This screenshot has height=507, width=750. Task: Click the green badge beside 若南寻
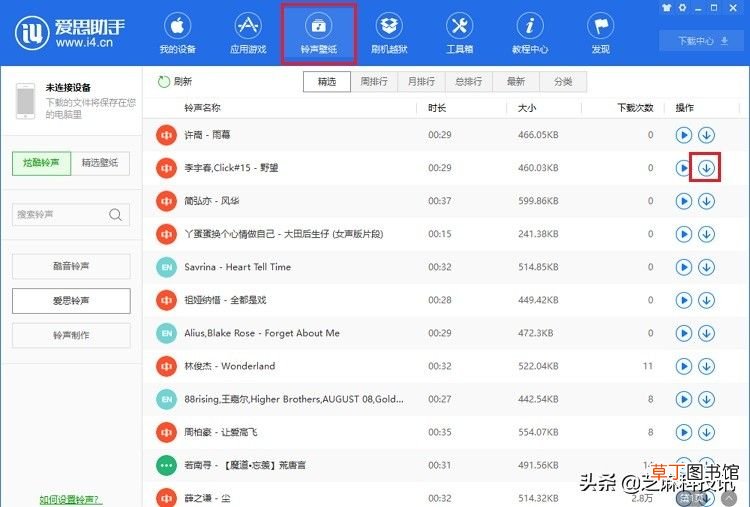166,465
